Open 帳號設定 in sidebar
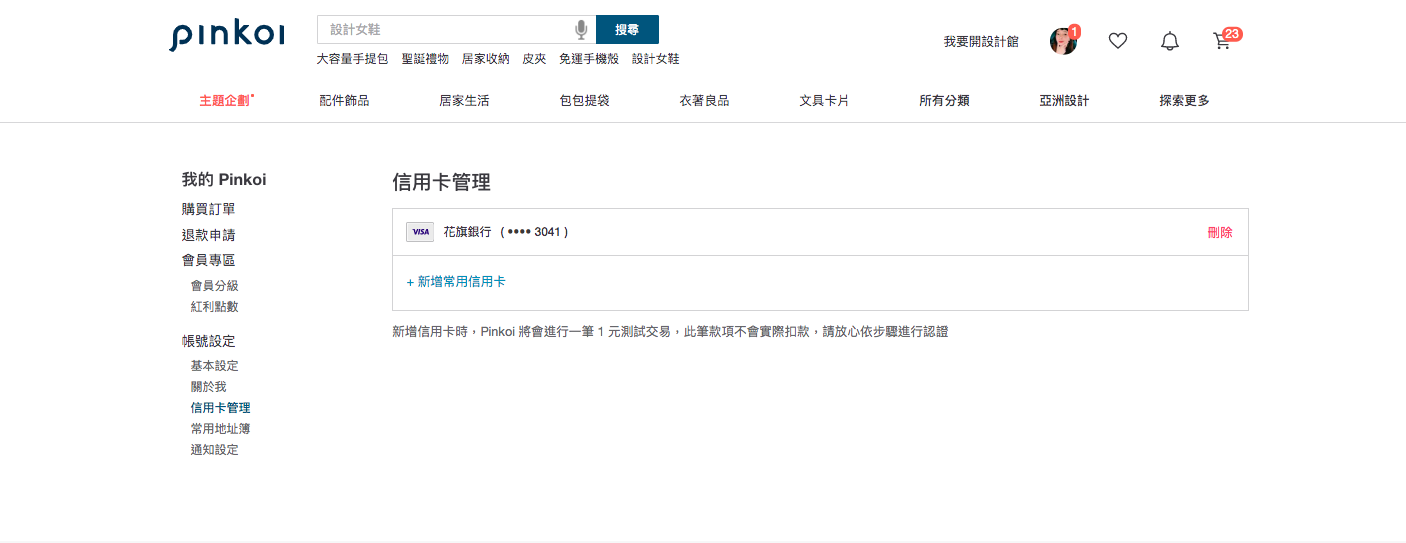1406x543 pixels. 208,341
